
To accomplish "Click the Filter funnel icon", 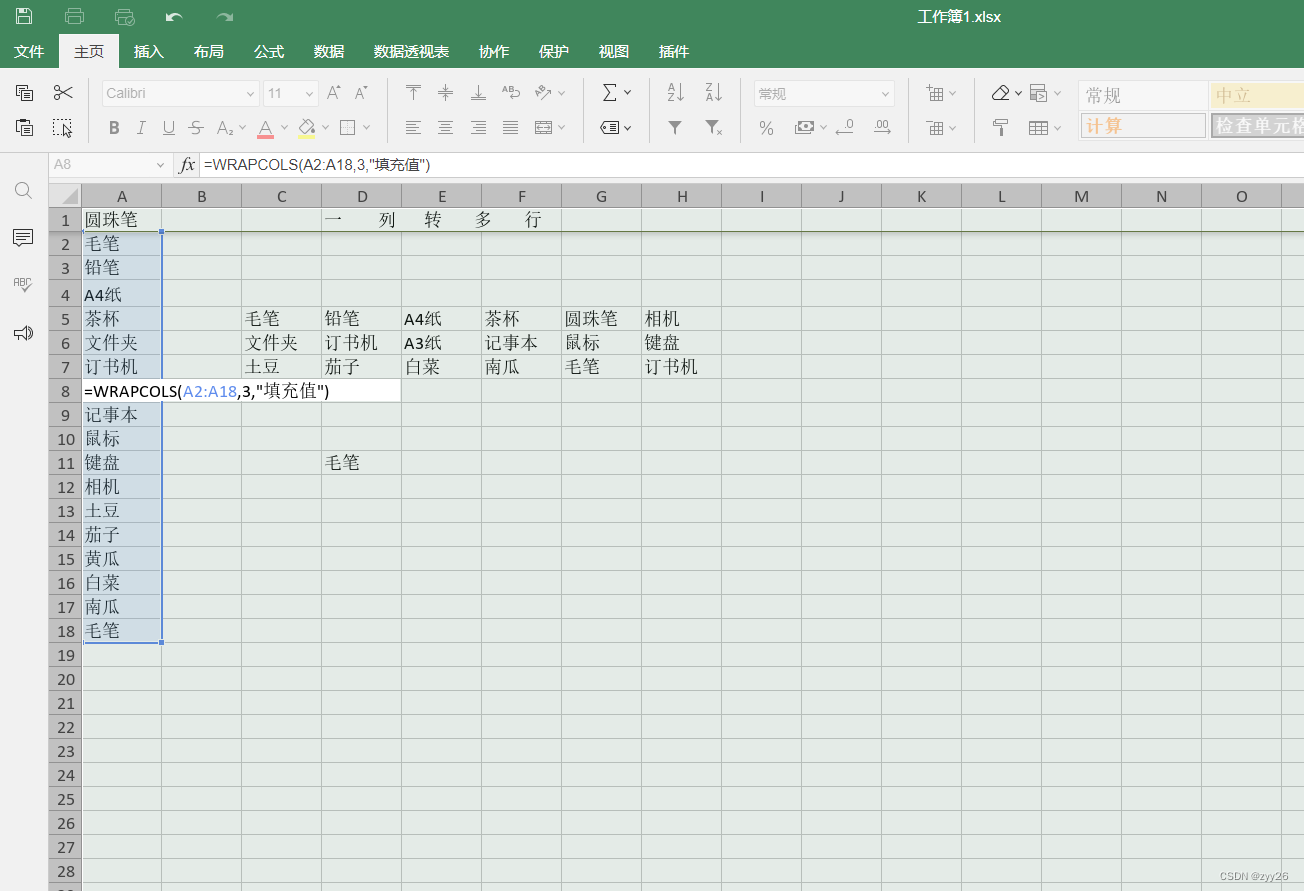I will tap(675, 127).
